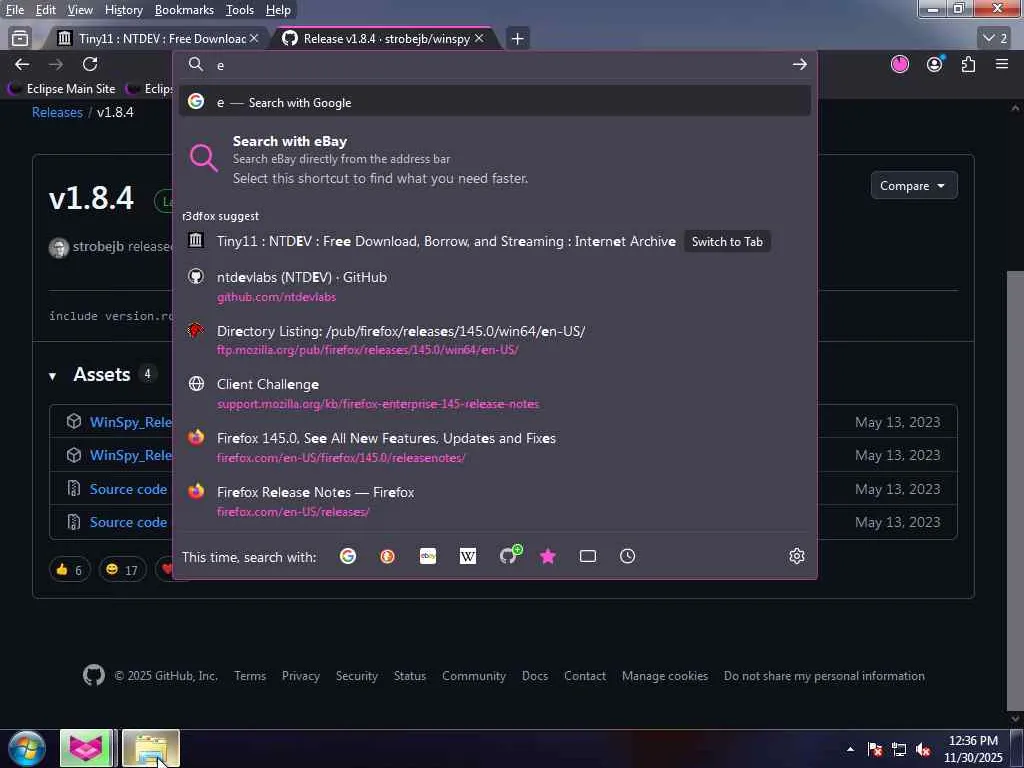Open the View menu
1024x768 pixels.
click(80, 10)
